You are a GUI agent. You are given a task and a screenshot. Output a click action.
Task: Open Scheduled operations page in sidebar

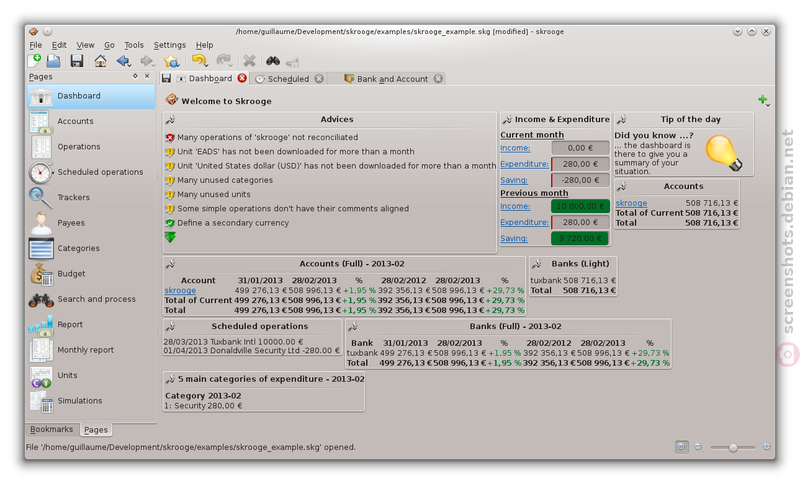point(91,172)
